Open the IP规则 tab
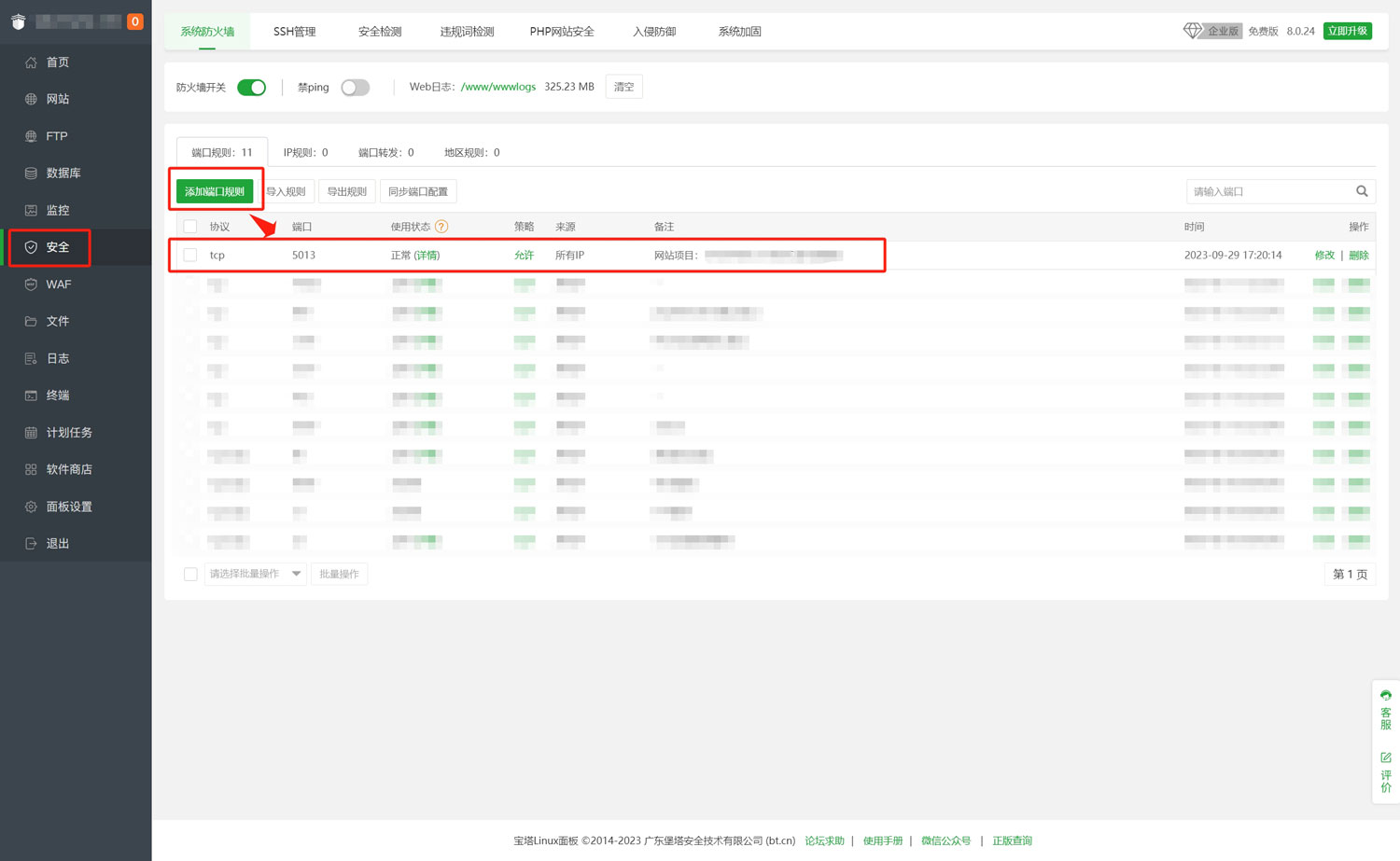 (x=305, y=152)
